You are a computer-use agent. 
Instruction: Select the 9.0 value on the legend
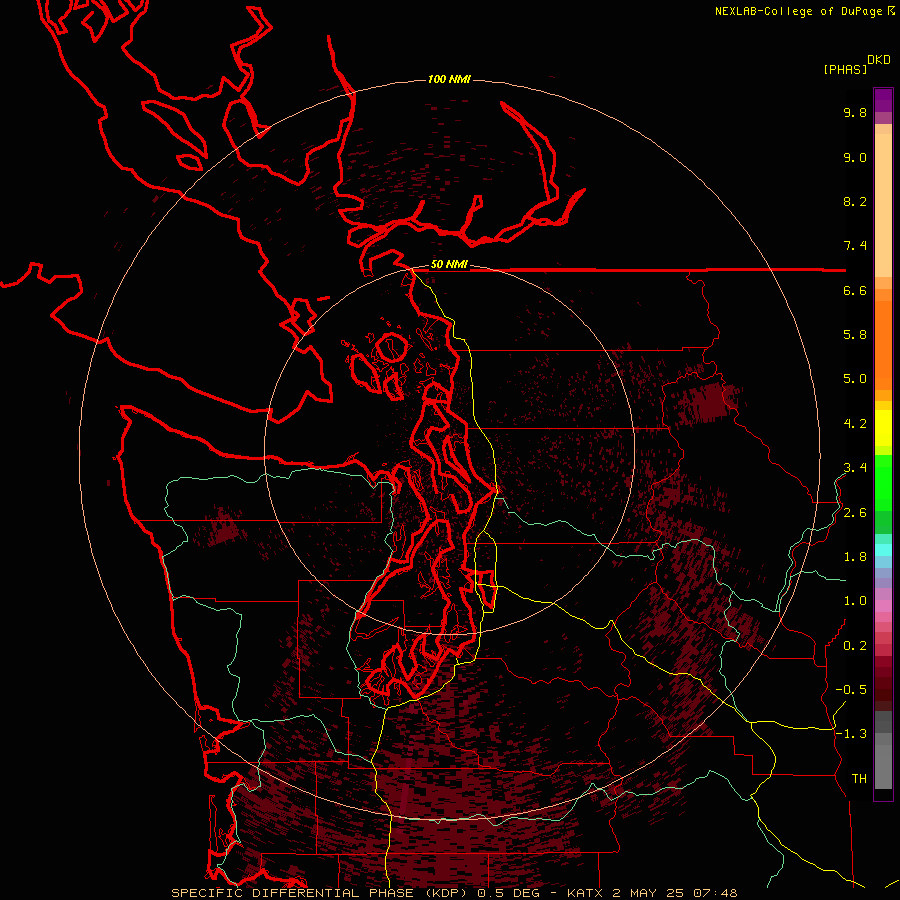point(855,157)
